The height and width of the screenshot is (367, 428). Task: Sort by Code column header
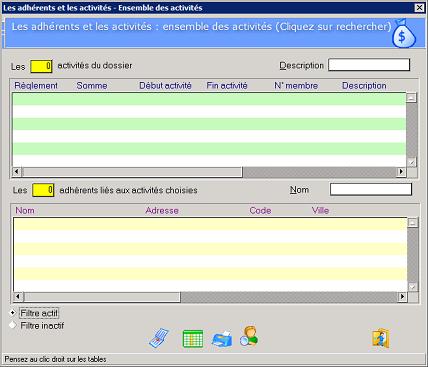point(260,210)
